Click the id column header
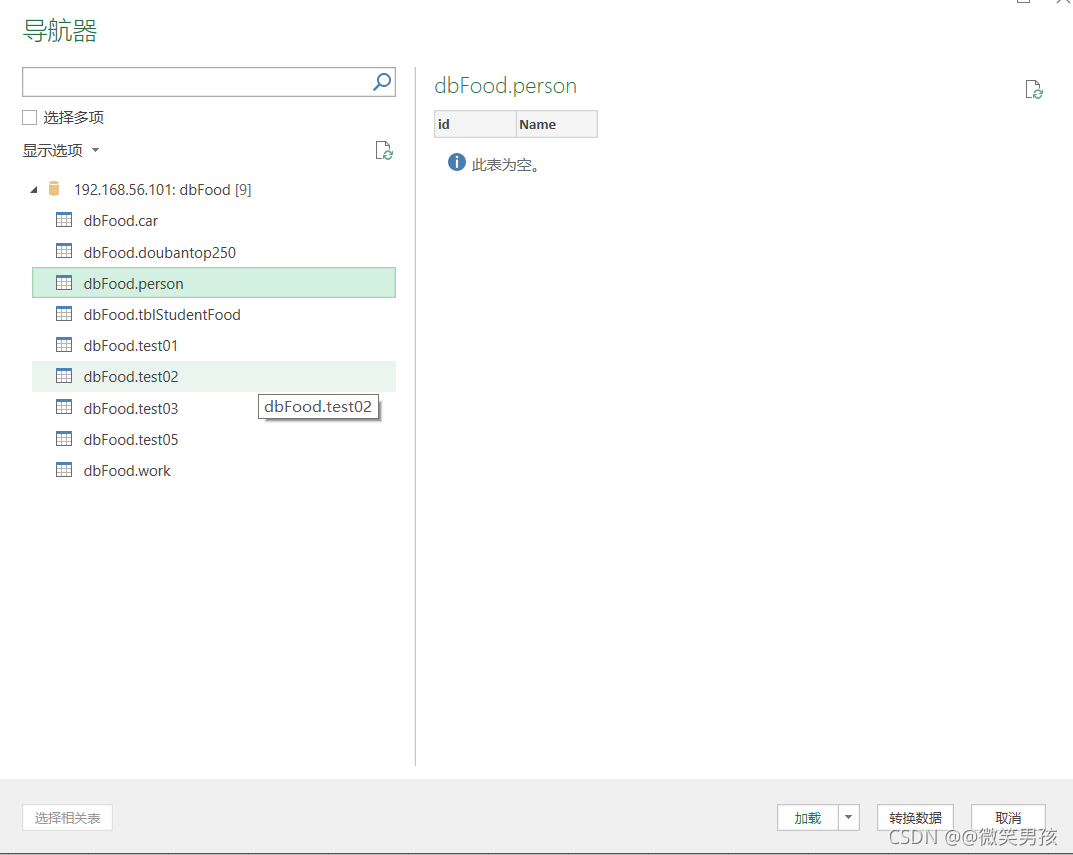Image resolution: width=1073 pixels, height=855 pixels. [475, 124]
